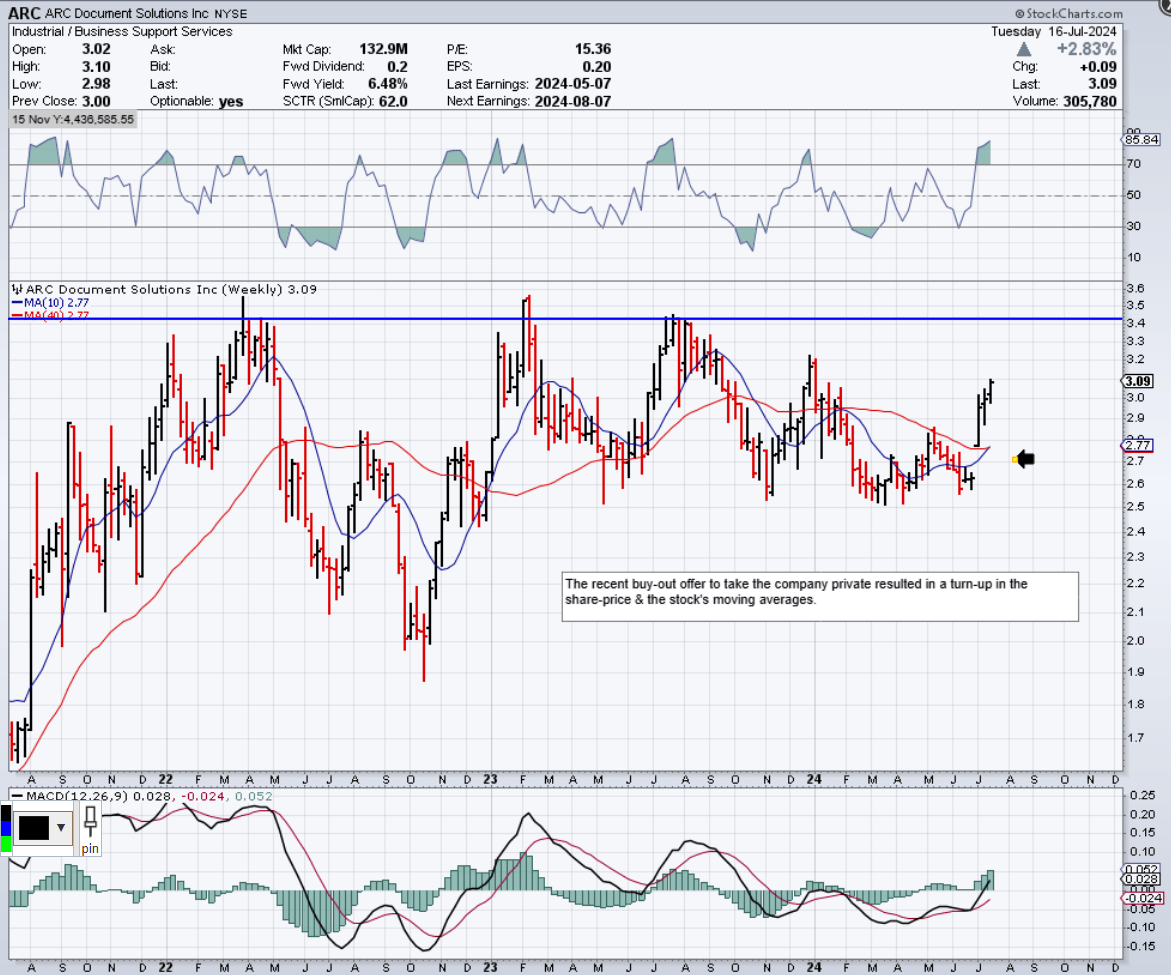Image resolution: width=1171 pixels, height=975 pixels.
Task: Click the MACD line legend swatch
Action: 17,795
